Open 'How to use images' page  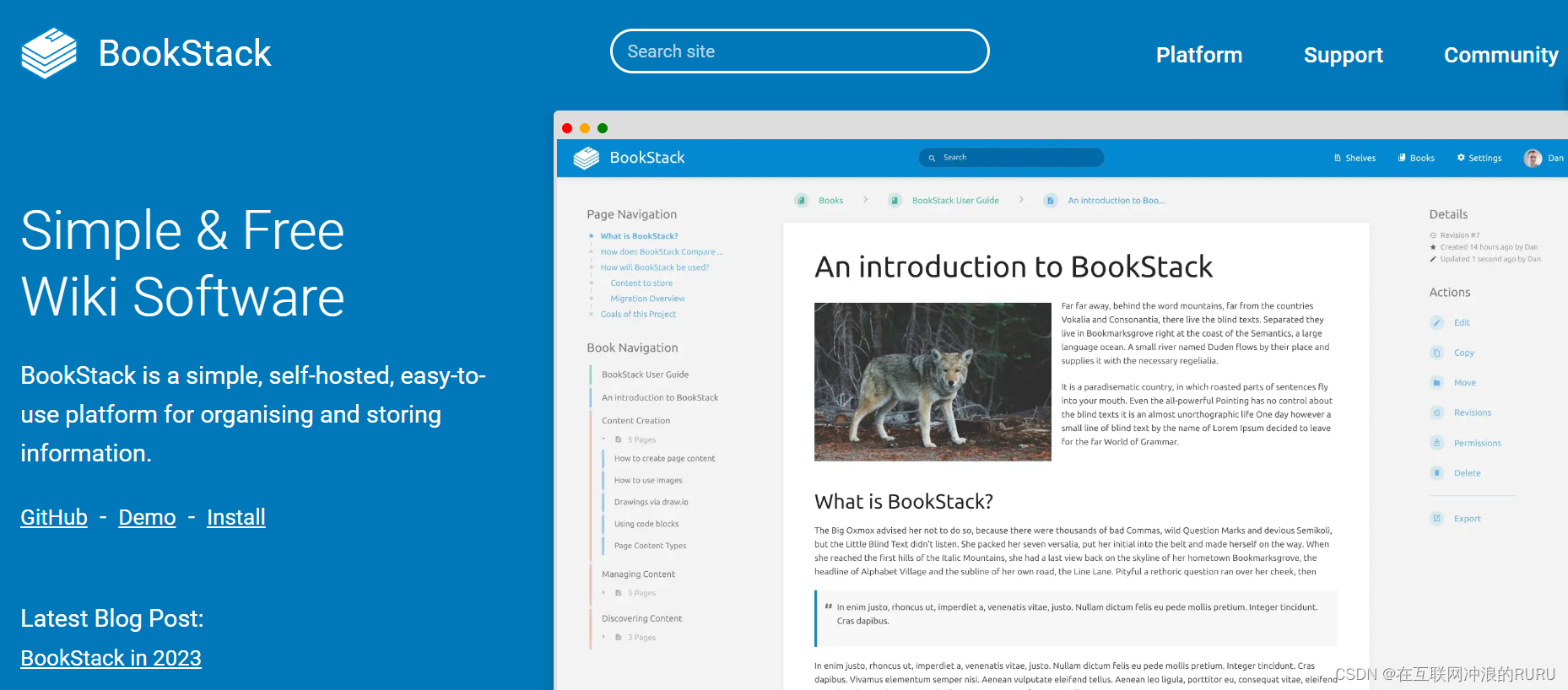648,481
